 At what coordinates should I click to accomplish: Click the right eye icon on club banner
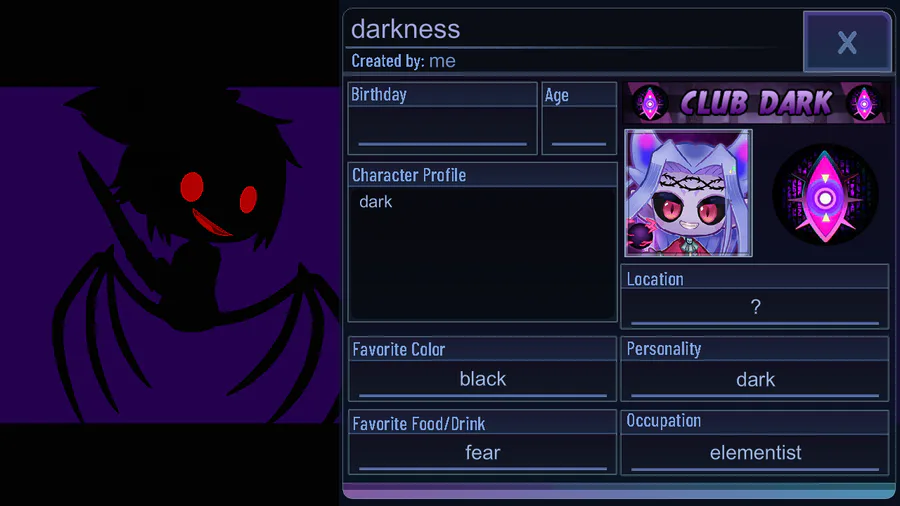tap(864, 103)
